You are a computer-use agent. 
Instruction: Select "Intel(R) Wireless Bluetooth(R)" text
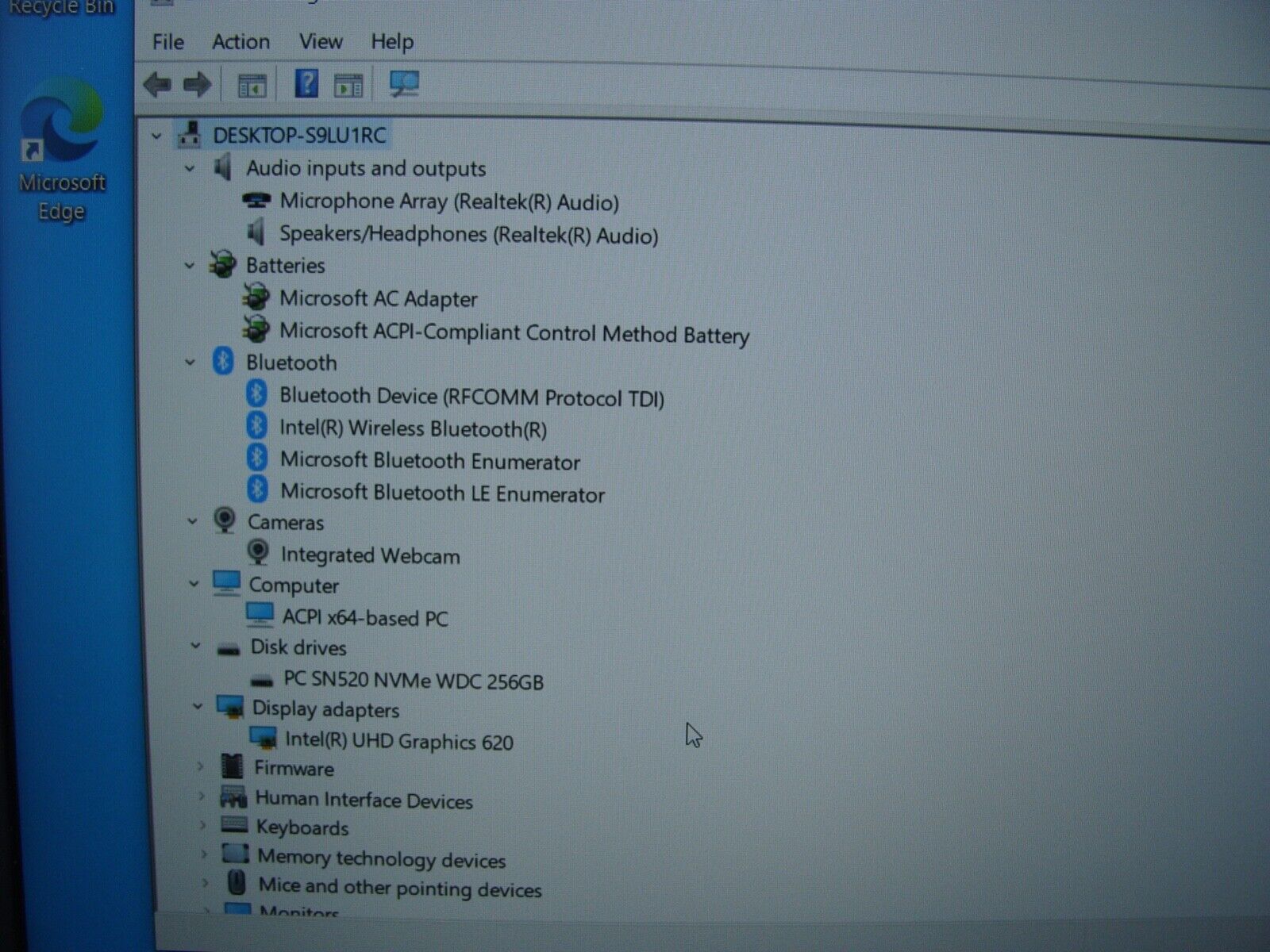[x=413, y=428]
